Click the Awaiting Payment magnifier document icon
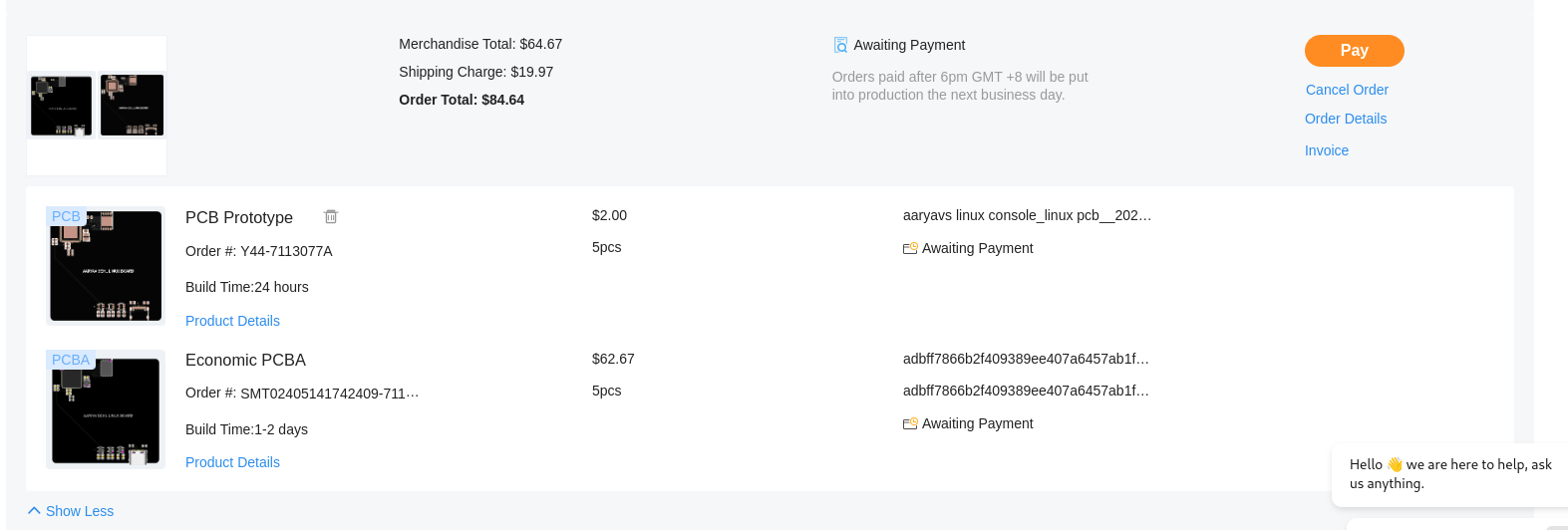 coord(840,45)
